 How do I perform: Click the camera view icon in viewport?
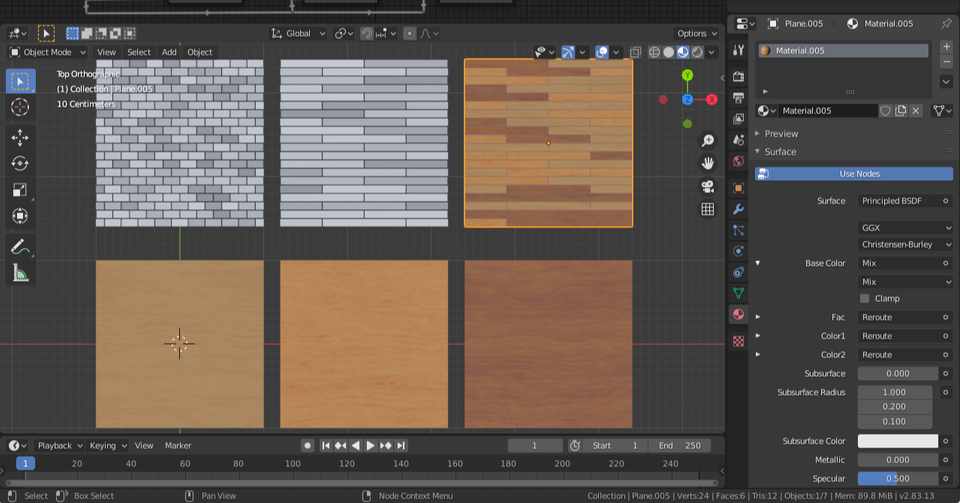[x=707, y=186]
